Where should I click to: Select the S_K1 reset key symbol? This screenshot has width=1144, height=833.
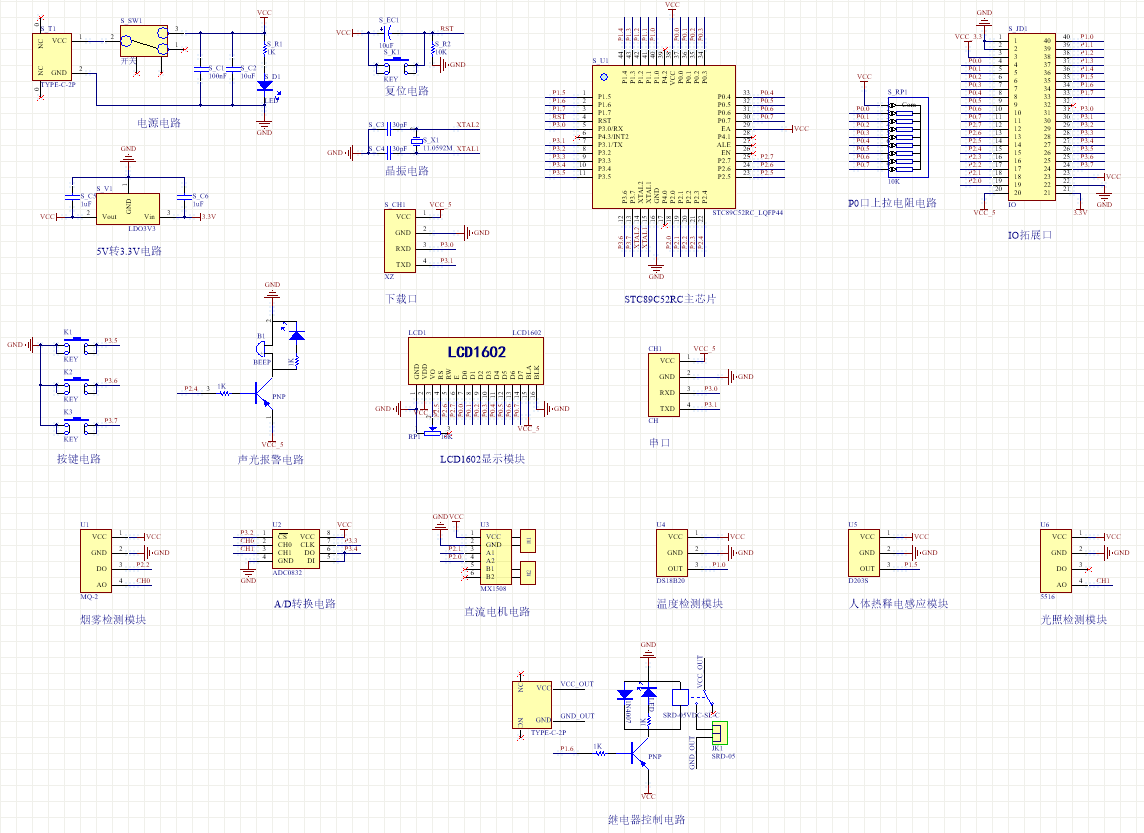point(385,67)
